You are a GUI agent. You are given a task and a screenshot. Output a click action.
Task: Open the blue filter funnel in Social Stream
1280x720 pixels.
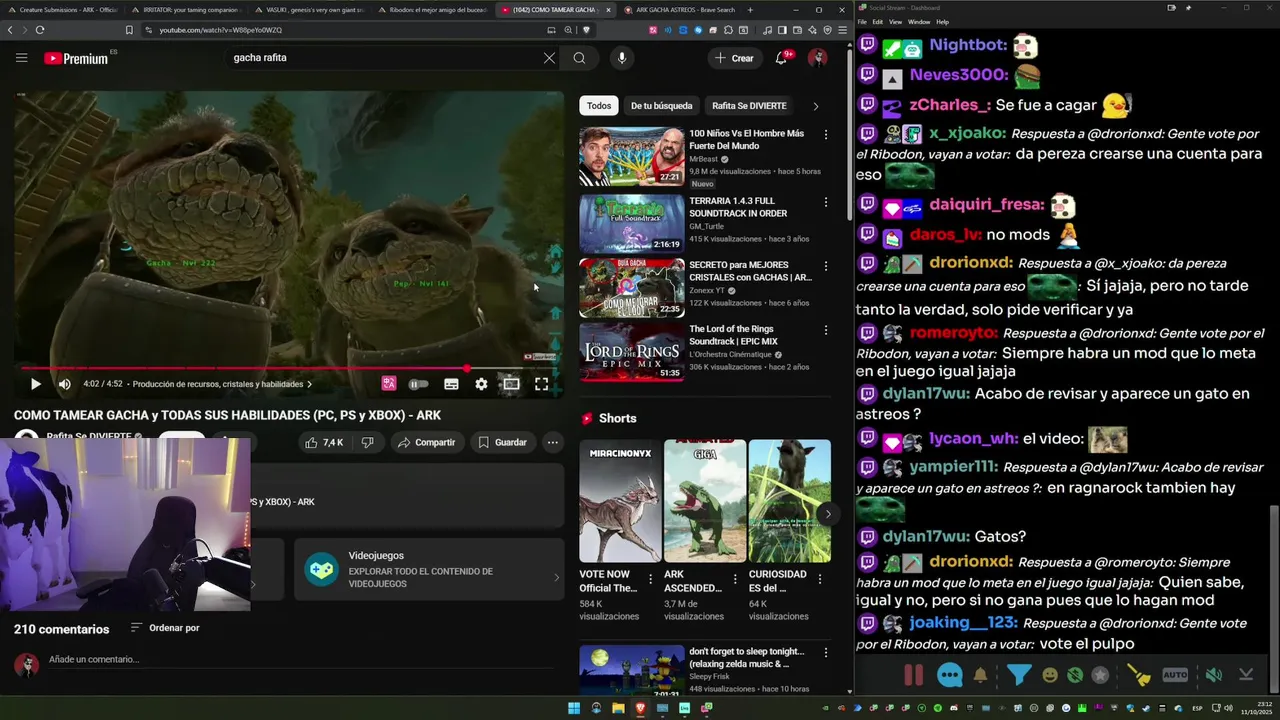(1019, 675)
